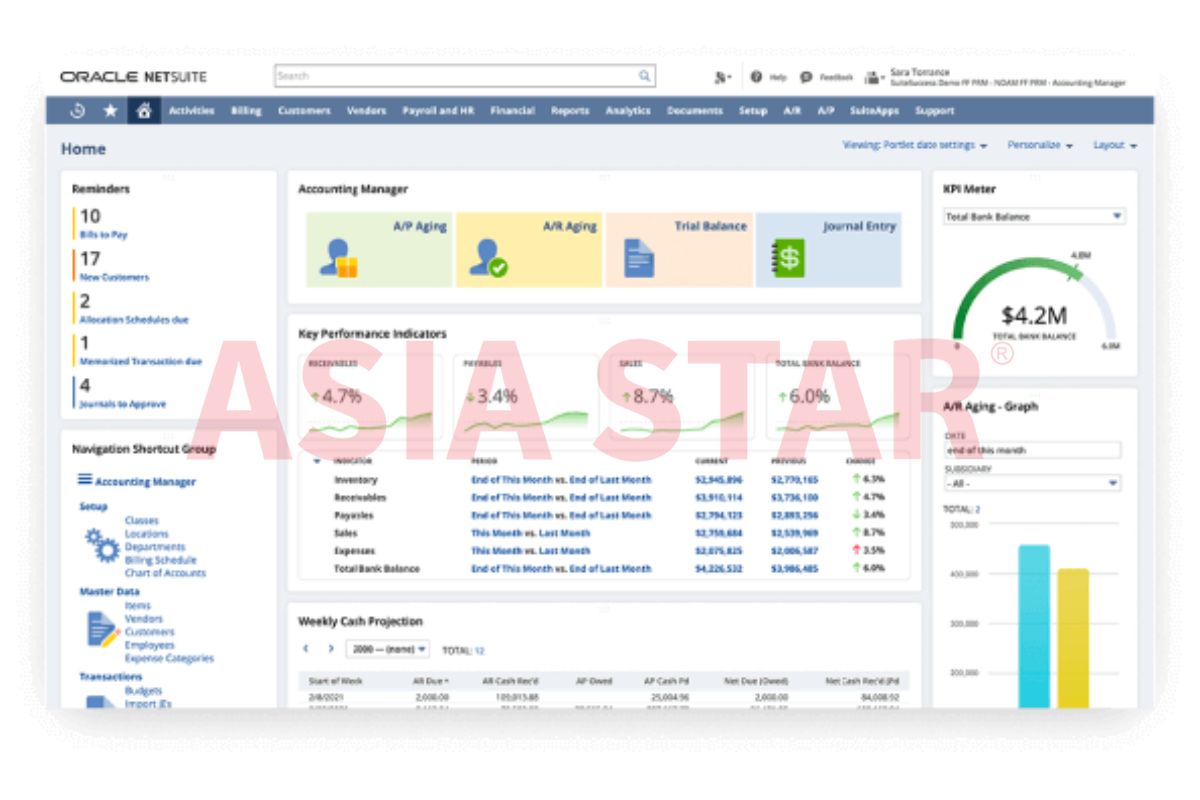
Task: Open the Personalize dropdown
Action: click(1040, 145)
